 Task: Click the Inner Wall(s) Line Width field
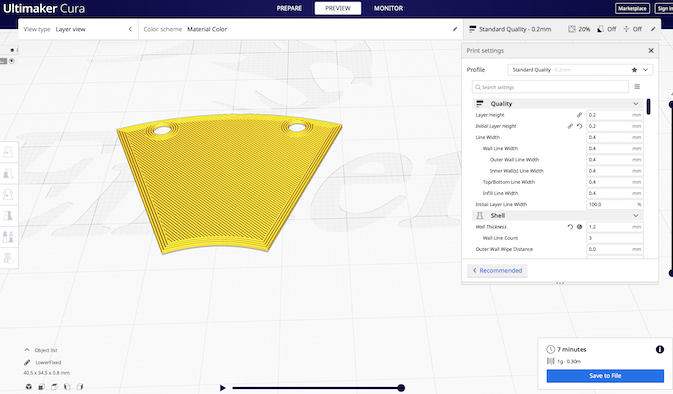coord(615,171)
